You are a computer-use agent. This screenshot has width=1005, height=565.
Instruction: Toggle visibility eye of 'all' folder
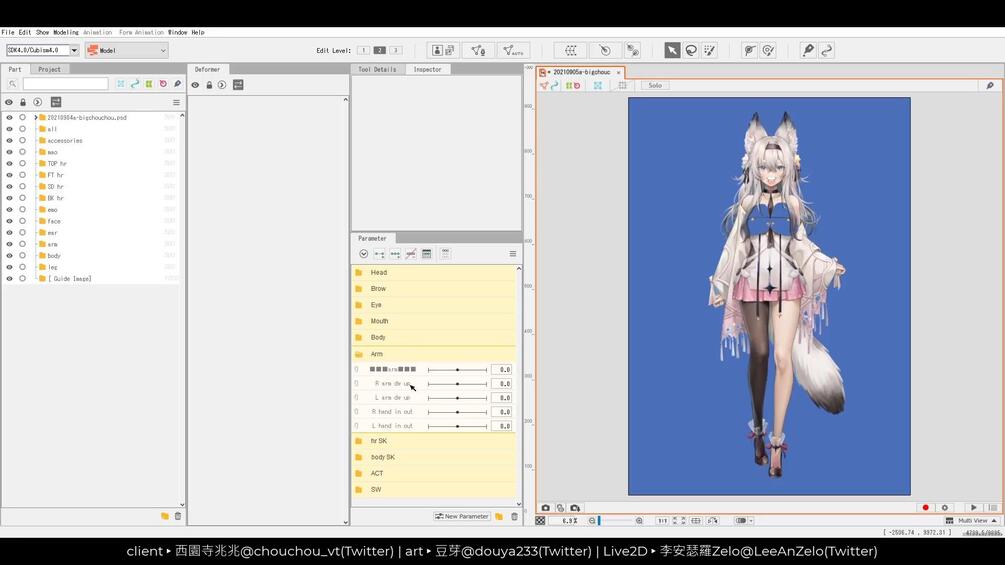point(9,129)
